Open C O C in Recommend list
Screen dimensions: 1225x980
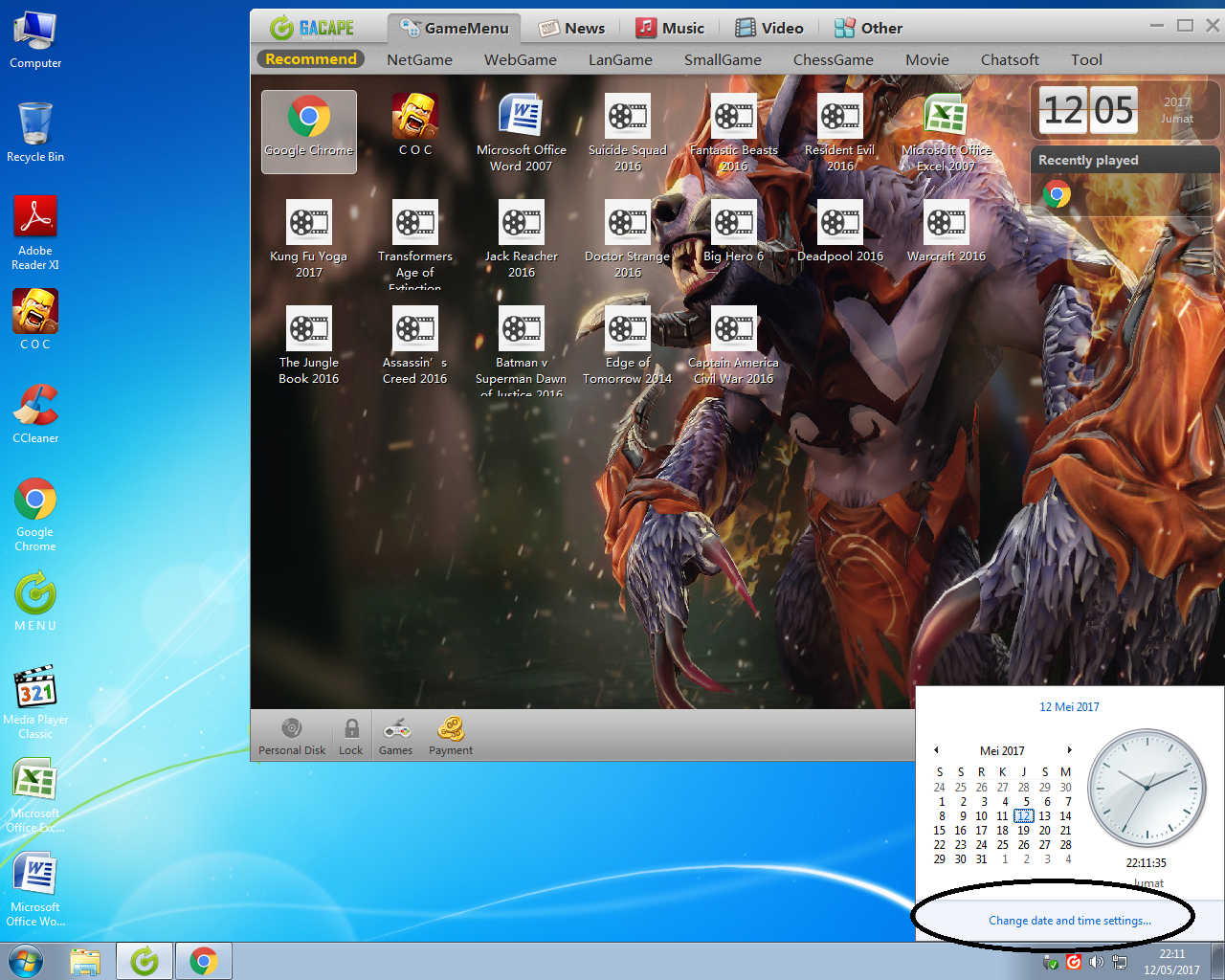click(415, 125)
